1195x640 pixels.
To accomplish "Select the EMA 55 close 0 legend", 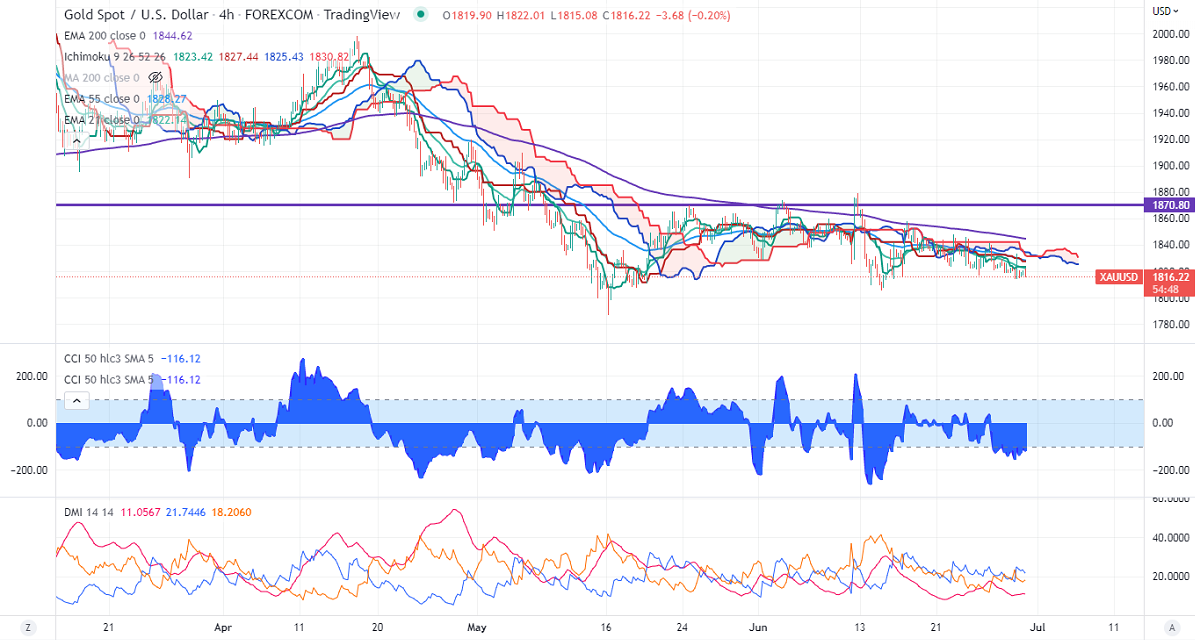I will (x=101, y=99).
